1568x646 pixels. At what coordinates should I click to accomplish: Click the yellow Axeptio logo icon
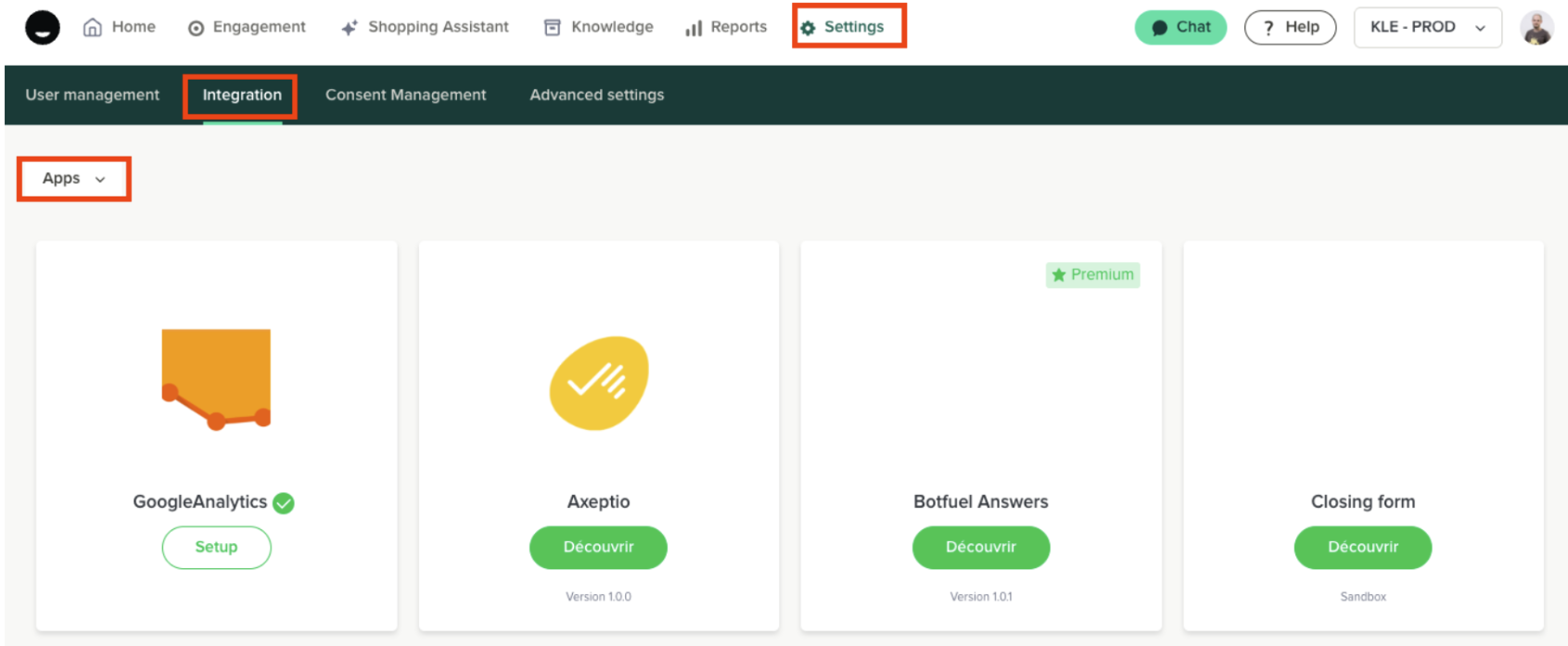599,383
